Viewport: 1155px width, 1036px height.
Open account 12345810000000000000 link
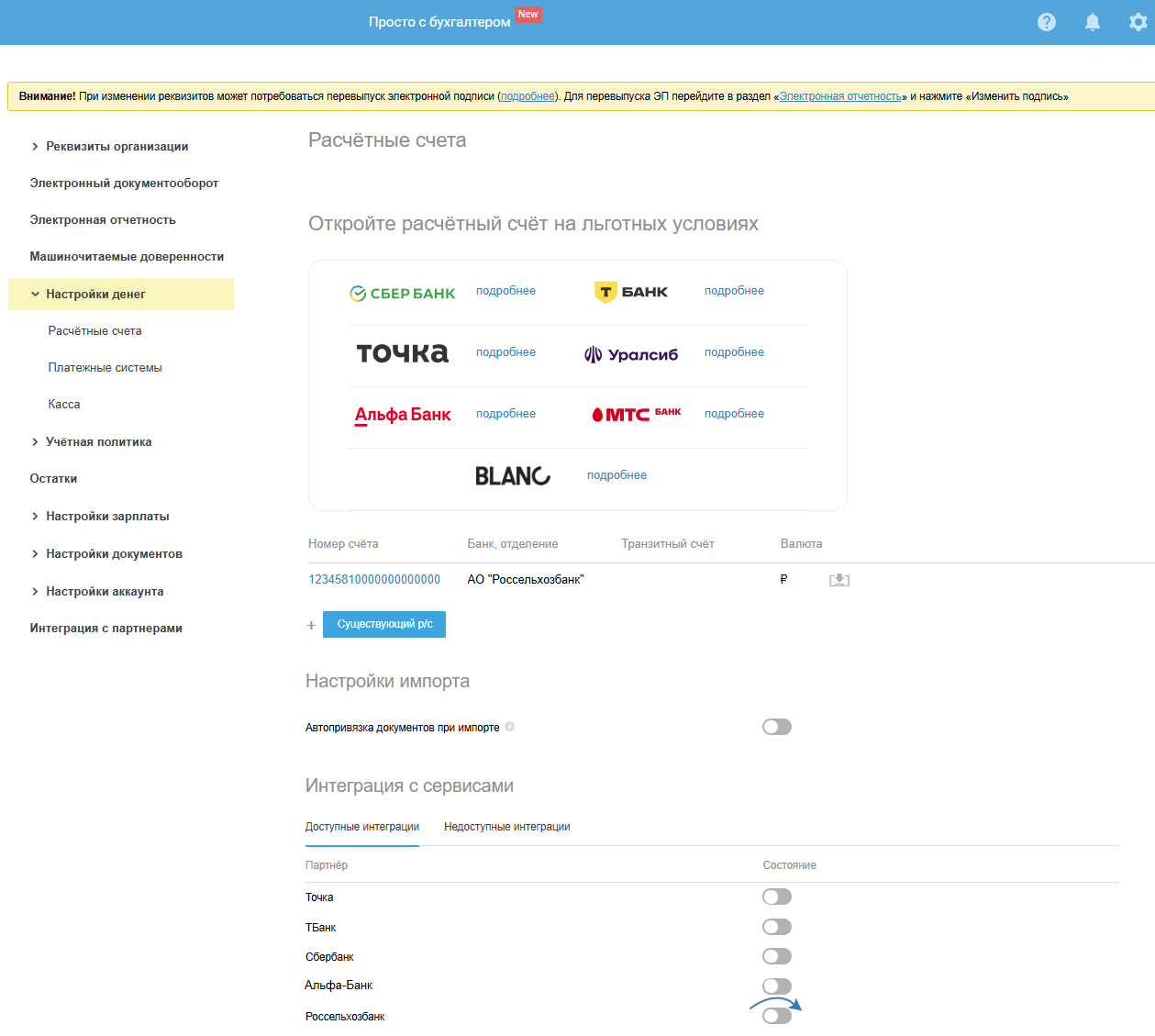tap(374, 580)
